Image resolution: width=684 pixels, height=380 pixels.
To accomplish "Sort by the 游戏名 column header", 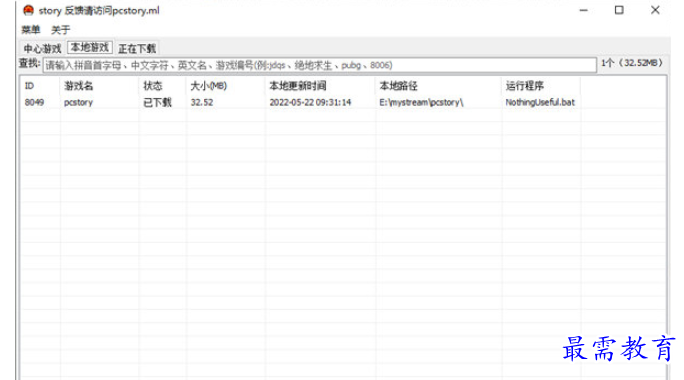I will point(79,86).
